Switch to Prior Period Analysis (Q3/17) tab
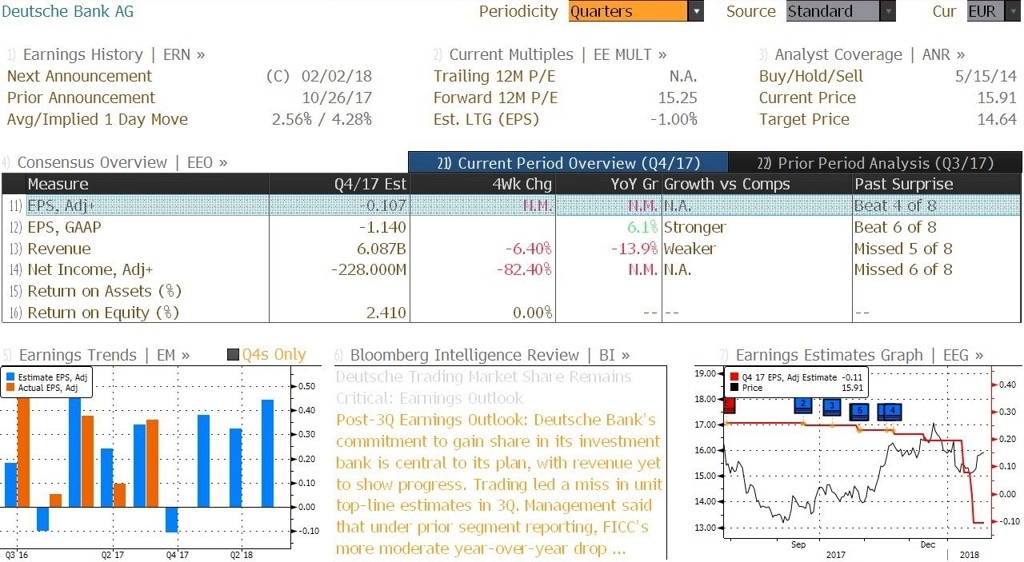The height and width of the screenshot is (562, 1024). point(874,163)
